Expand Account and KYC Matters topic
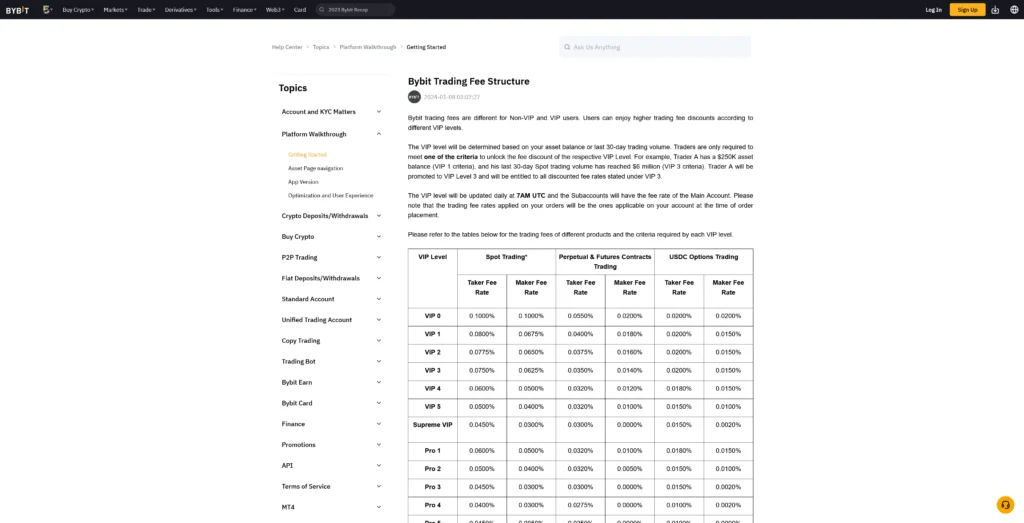Viewport: 1024px width, 523px height. tap(331, 112)
